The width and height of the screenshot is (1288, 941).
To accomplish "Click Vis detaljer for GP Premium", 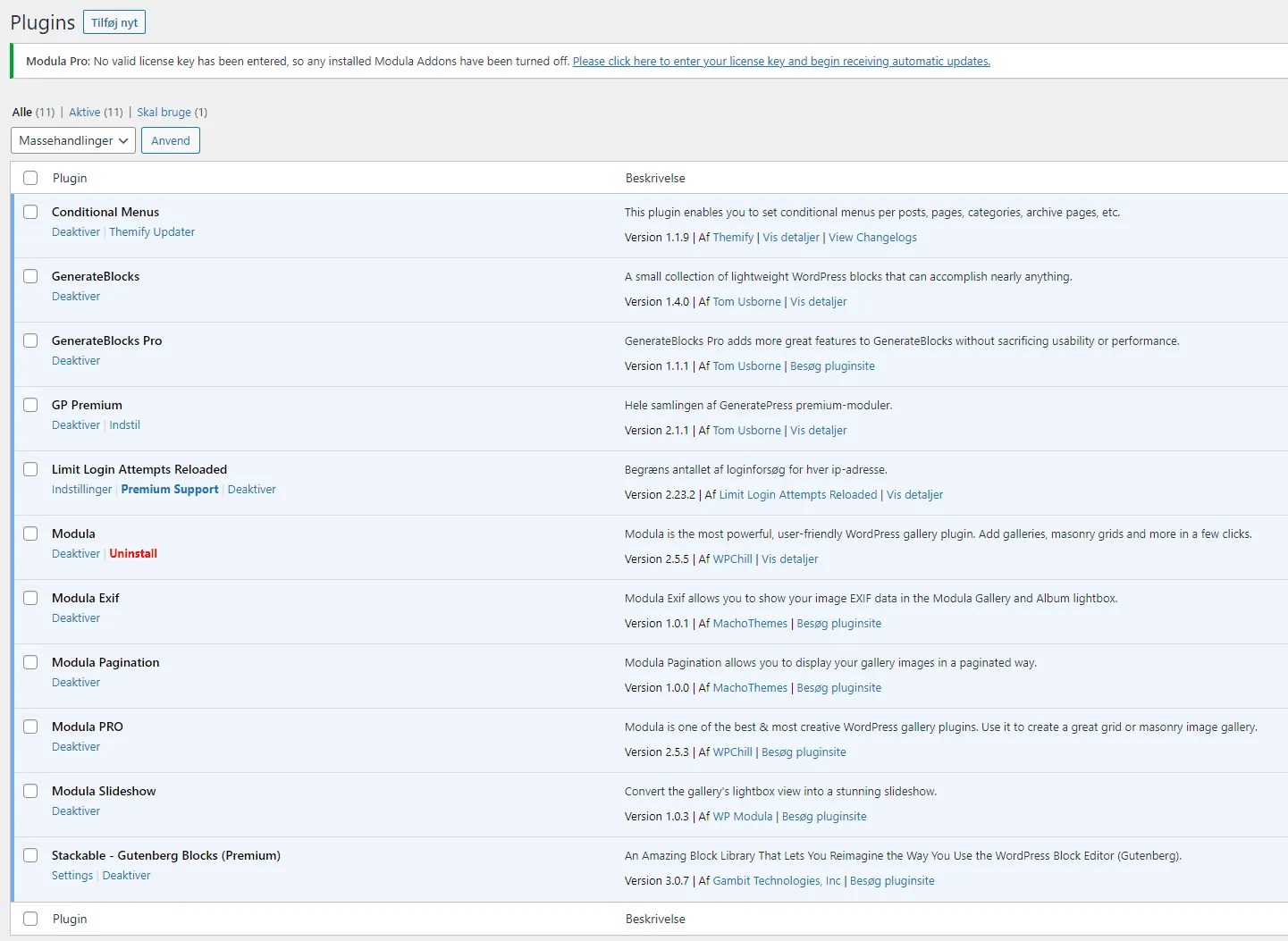I will coord(818,430).
